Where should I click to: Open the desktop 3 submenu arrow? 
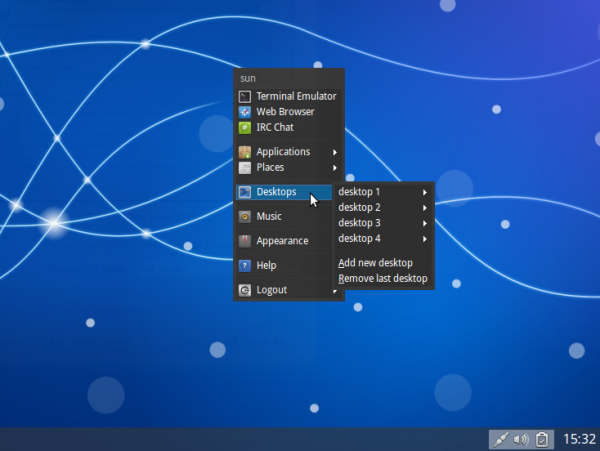tap(425, 223)
